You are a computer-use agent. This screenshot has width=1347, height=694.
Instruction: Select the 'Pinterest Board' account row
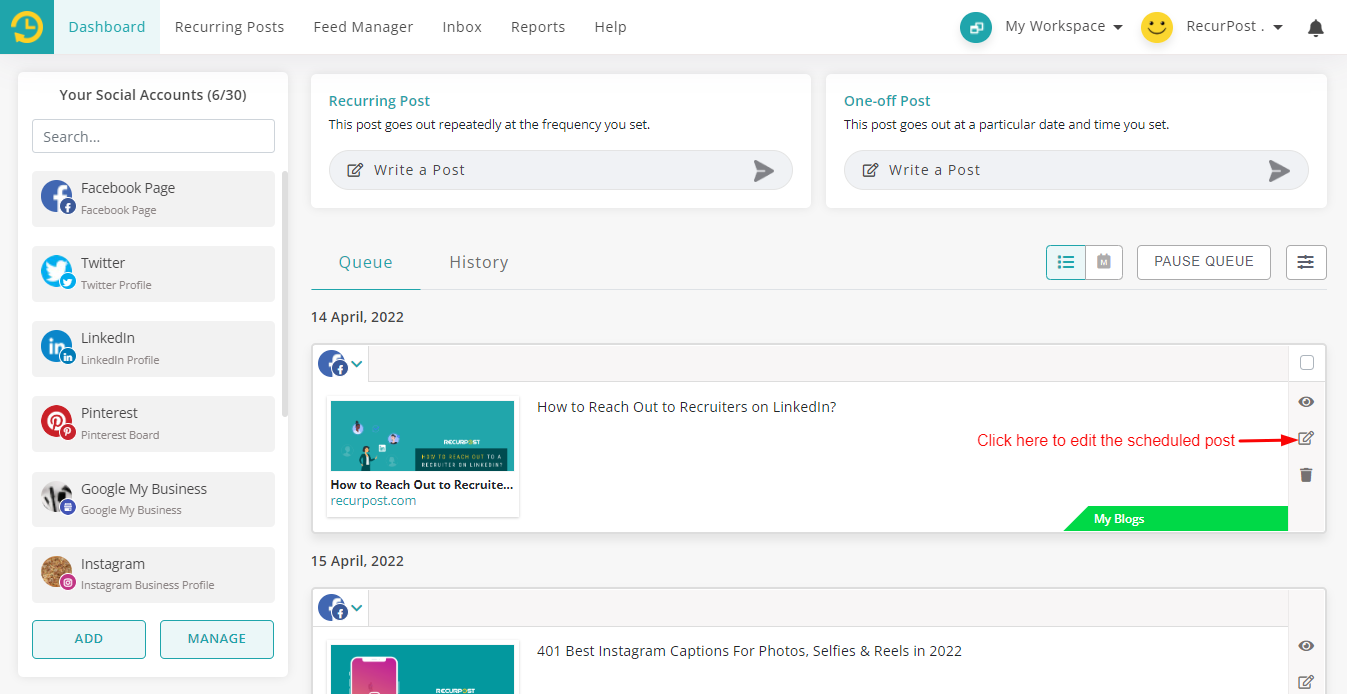(153, 424)
